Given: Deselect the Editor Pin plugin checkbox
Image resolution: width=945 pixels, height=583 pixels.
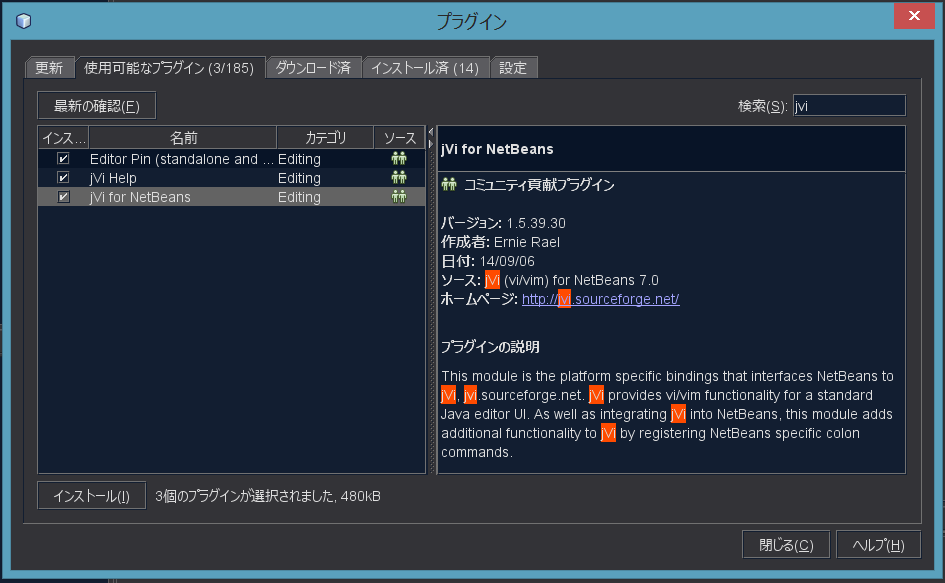Looking at the screenshot, I should 62,159.
